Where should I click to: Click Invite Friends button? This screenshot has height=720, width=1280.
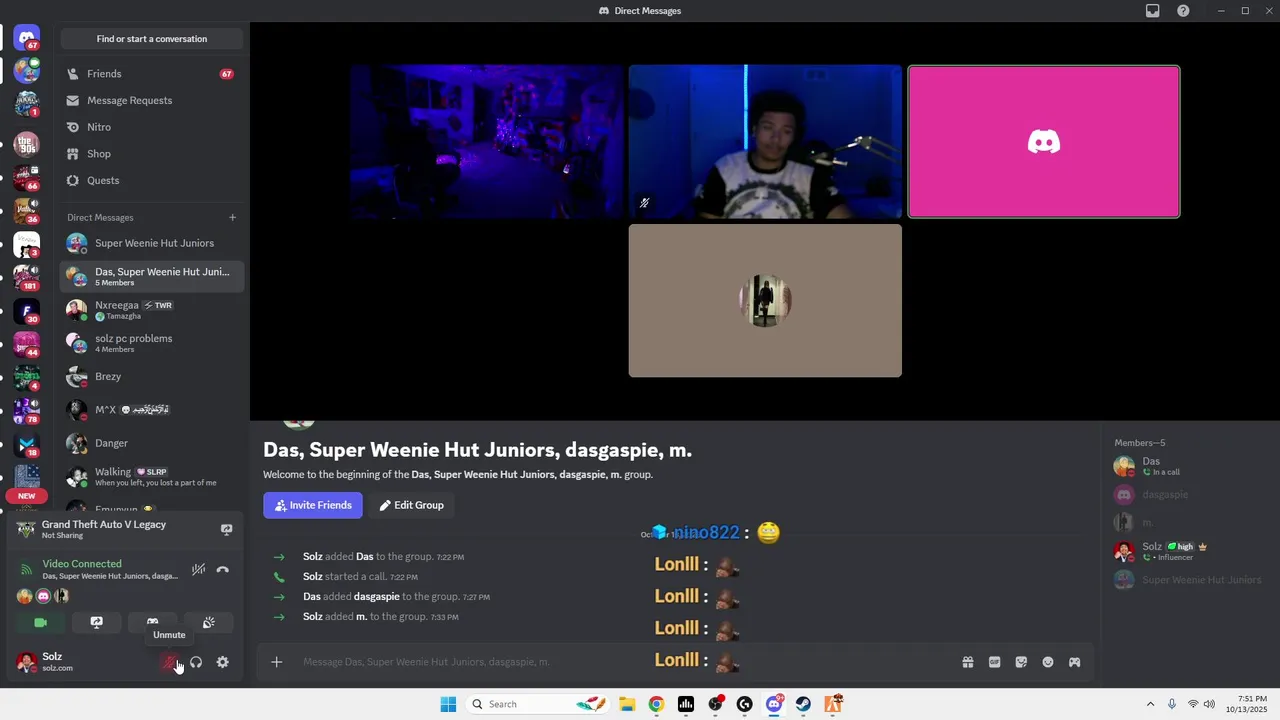pos(313,505)
